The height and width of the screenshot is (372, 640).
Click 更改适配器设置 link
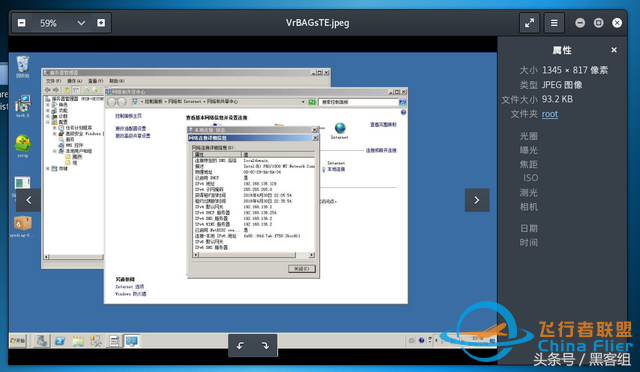pyautogui.click(x=130, y=129)
